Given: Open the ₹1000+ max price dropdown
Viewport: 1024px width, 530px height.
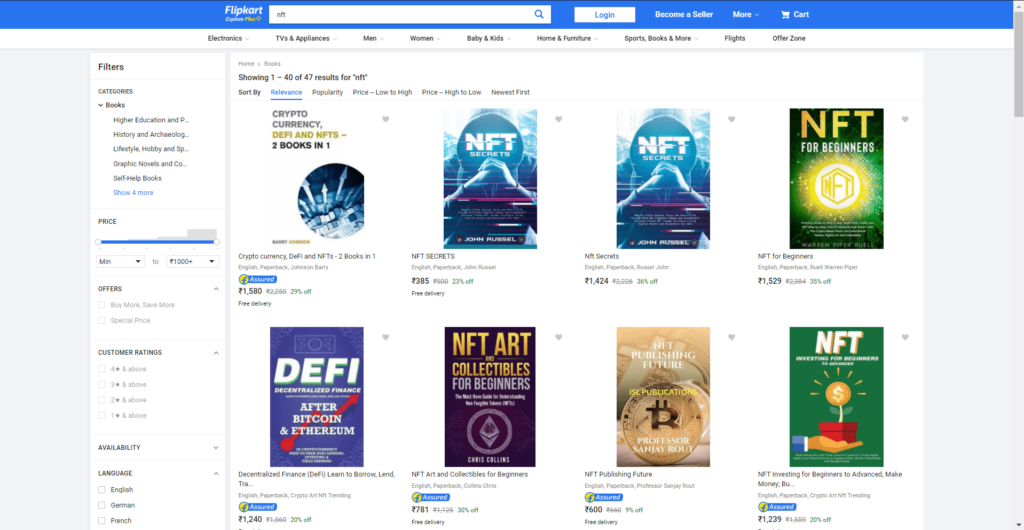Looking at the screenshot, I should tap(192, 262).
